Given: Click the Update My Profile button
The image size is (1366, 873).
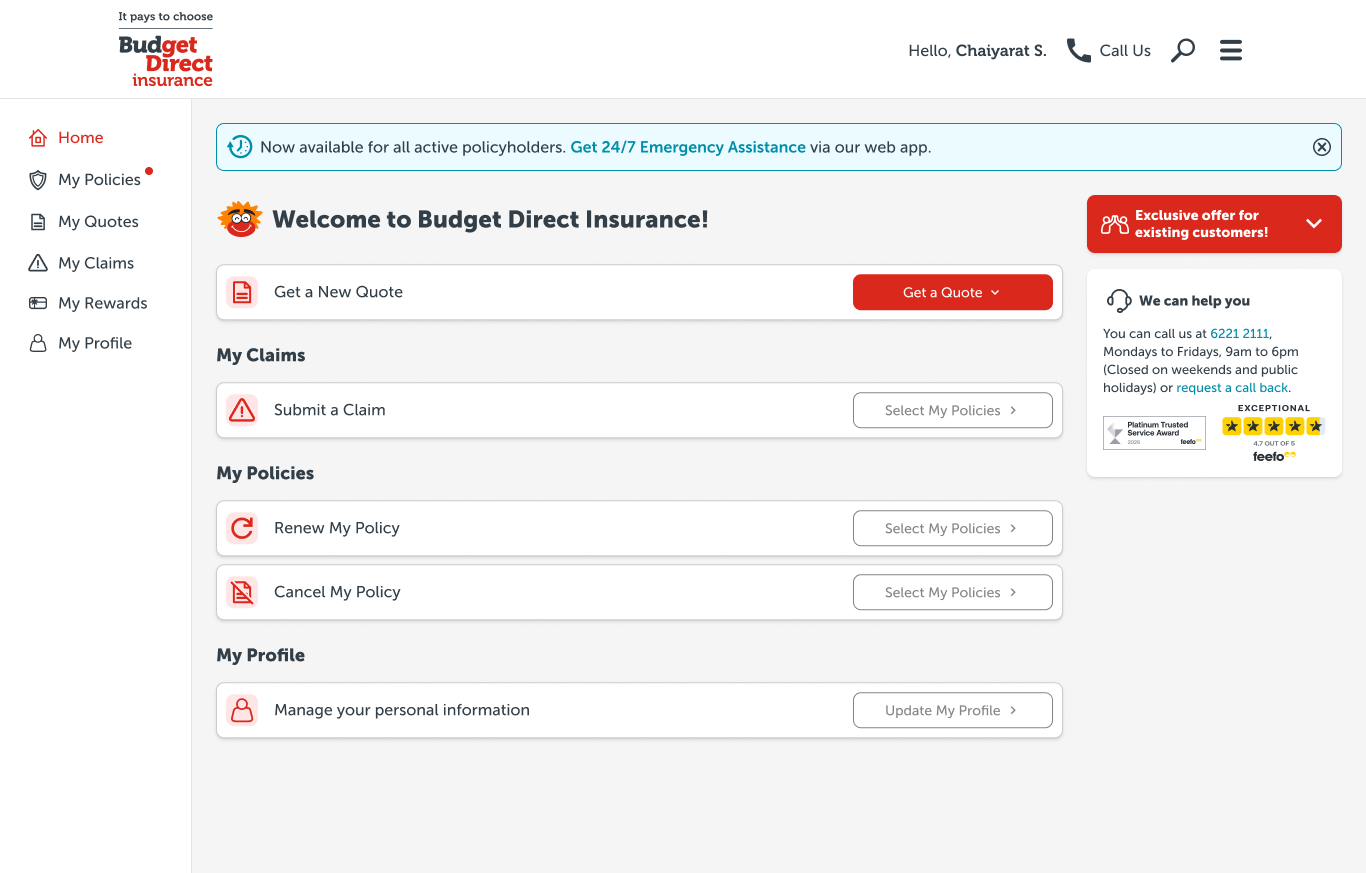Looking at the screenshot, I should (x=953, y=710).
